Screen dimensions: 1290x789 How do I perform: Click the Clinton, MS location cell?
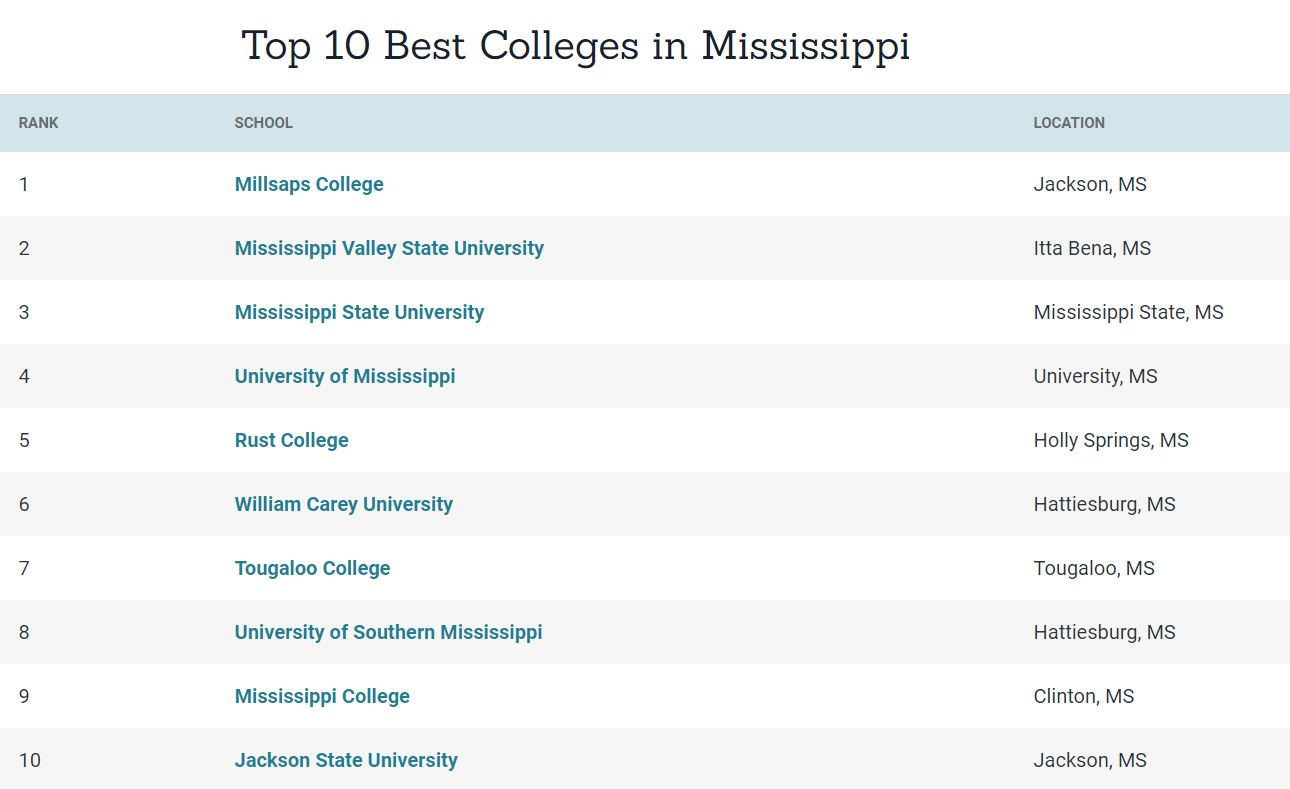pos(1084,696)
